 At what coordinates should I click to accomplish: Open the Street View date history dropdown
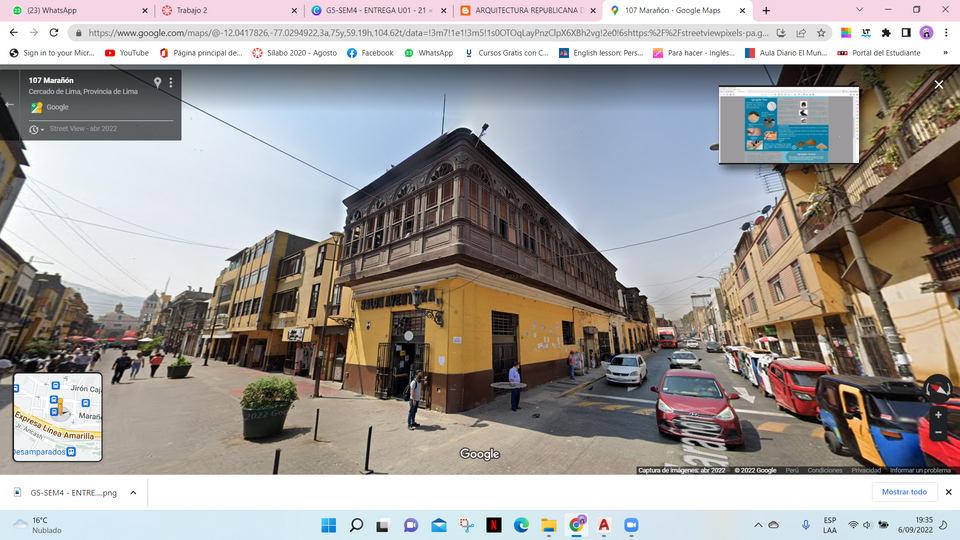coord(37,129)
